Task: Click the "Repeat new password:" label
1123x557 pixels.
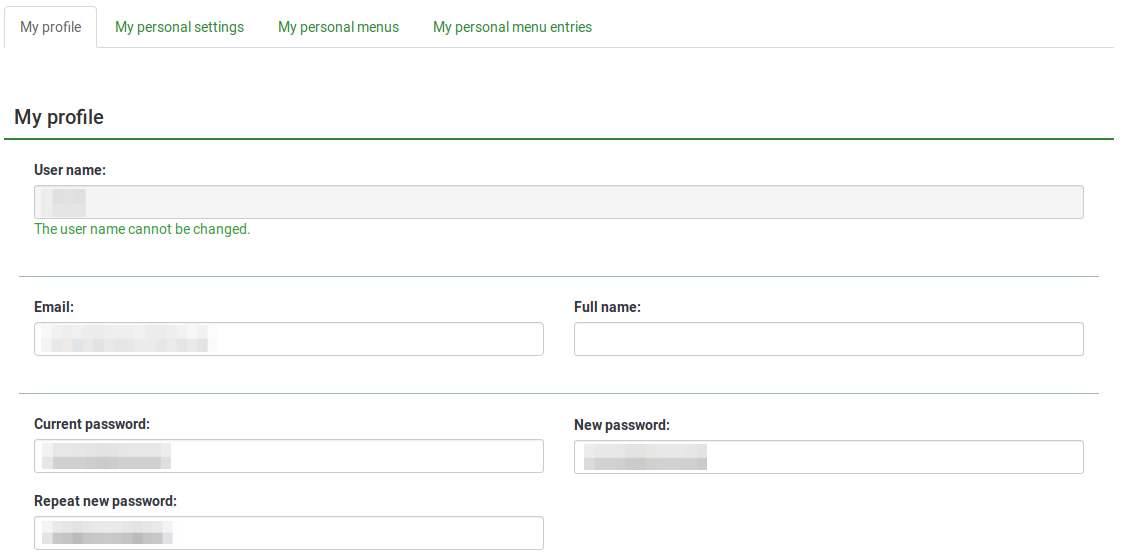Action: (105, 500)
